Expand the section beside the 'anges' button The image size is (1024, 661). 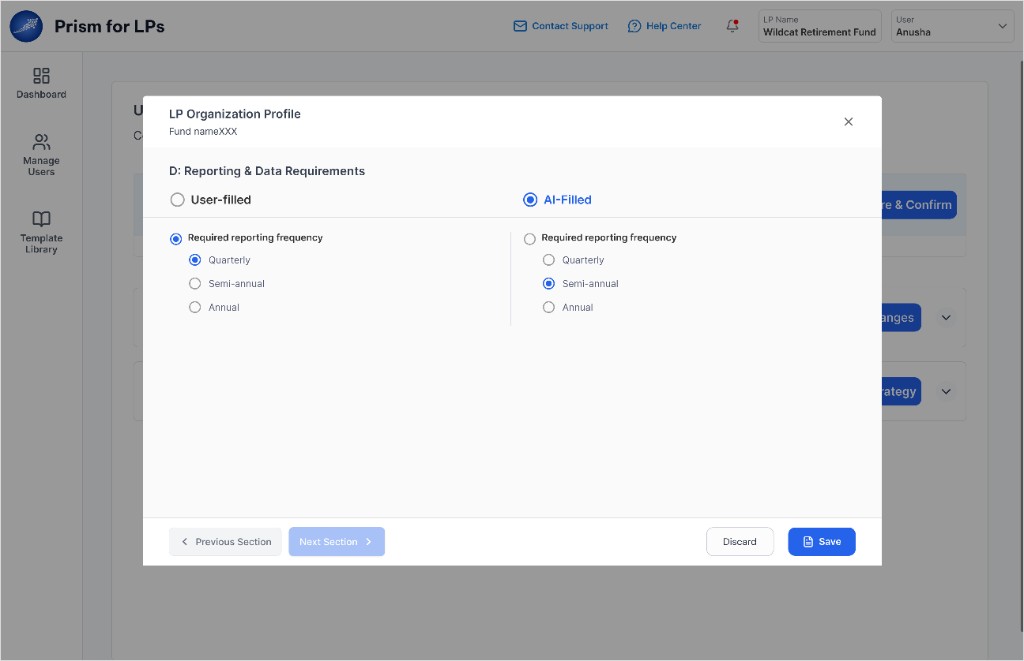pyautogui.click(x=946, y=318)
